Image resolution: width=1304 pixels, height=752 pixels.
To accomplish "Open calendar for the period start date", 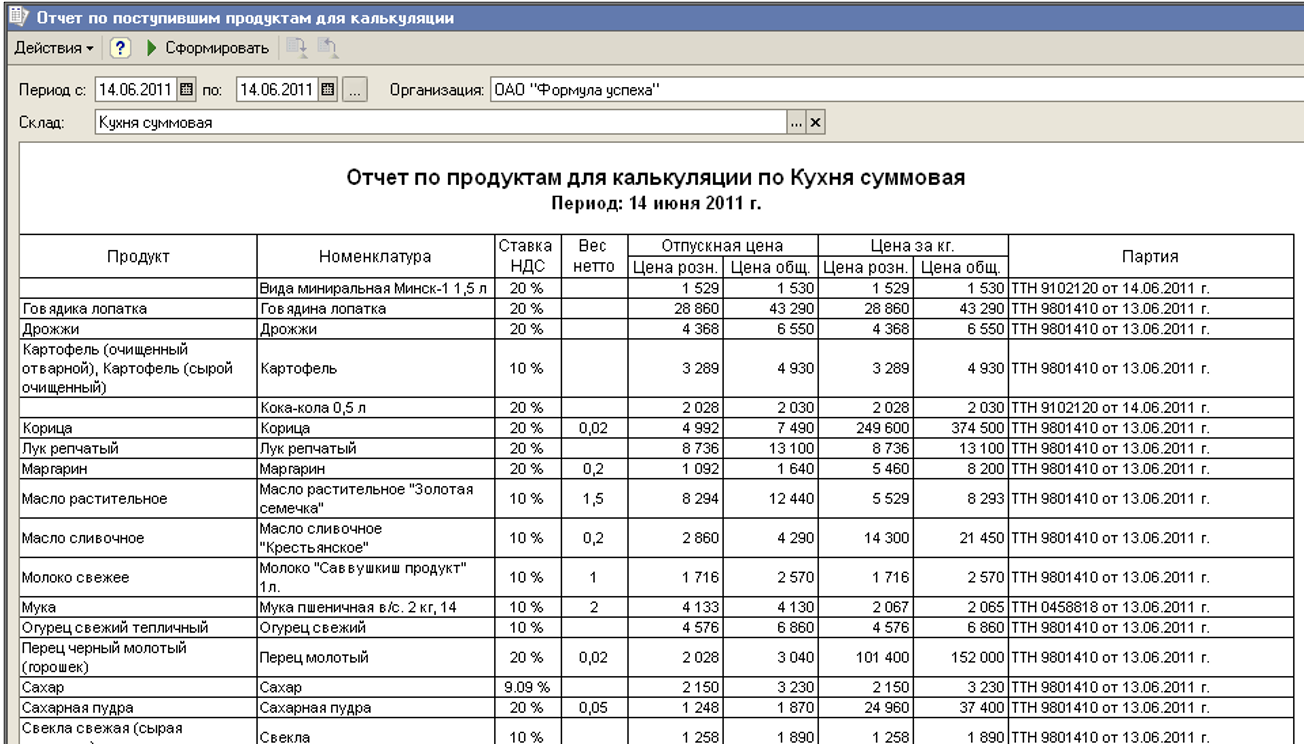I will (x=187, y=91).
